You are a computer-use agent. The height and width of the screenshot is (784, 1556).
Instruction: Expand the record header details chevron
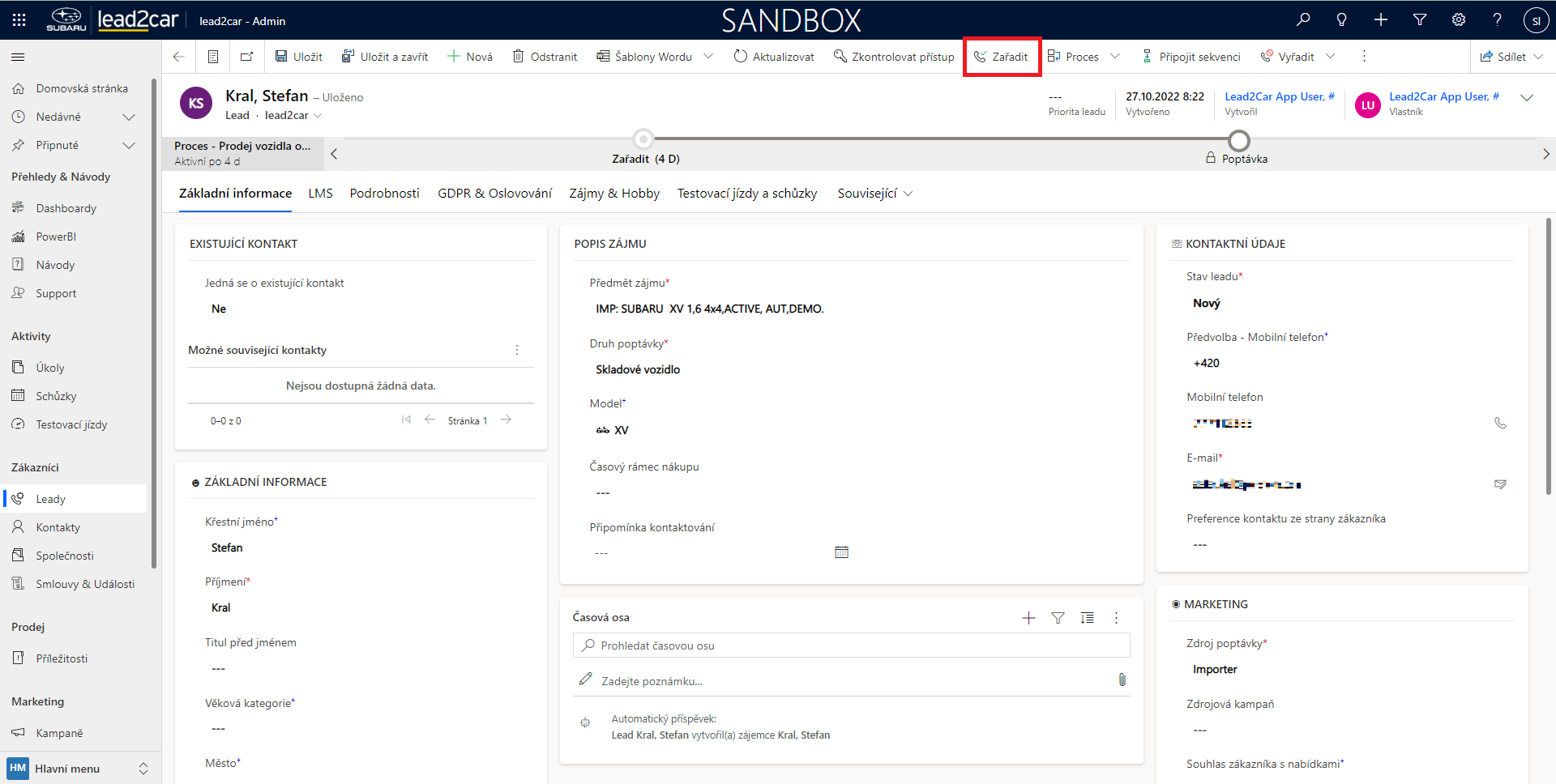[x=1527, y=98]
